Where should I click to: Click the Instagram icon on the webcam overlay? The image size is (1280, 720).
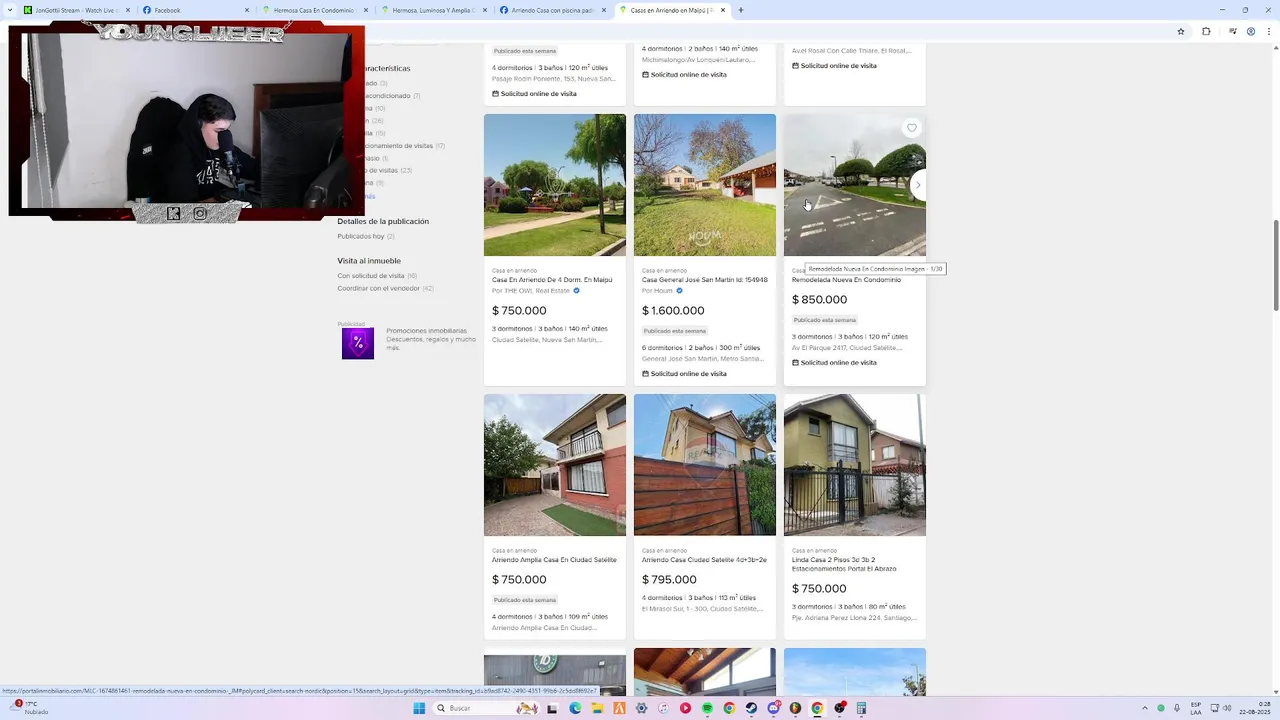[x=200, y=213]
